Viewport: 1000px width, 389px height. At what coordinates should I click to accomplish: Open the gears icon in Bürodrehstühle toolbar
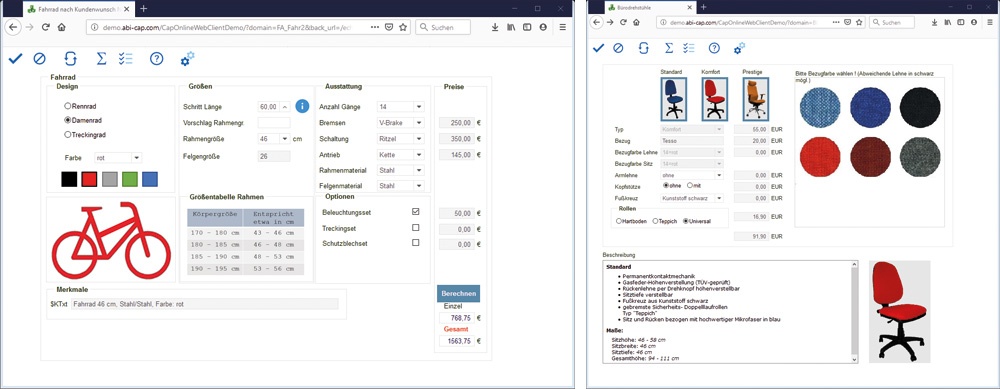[x=739, y=48]
